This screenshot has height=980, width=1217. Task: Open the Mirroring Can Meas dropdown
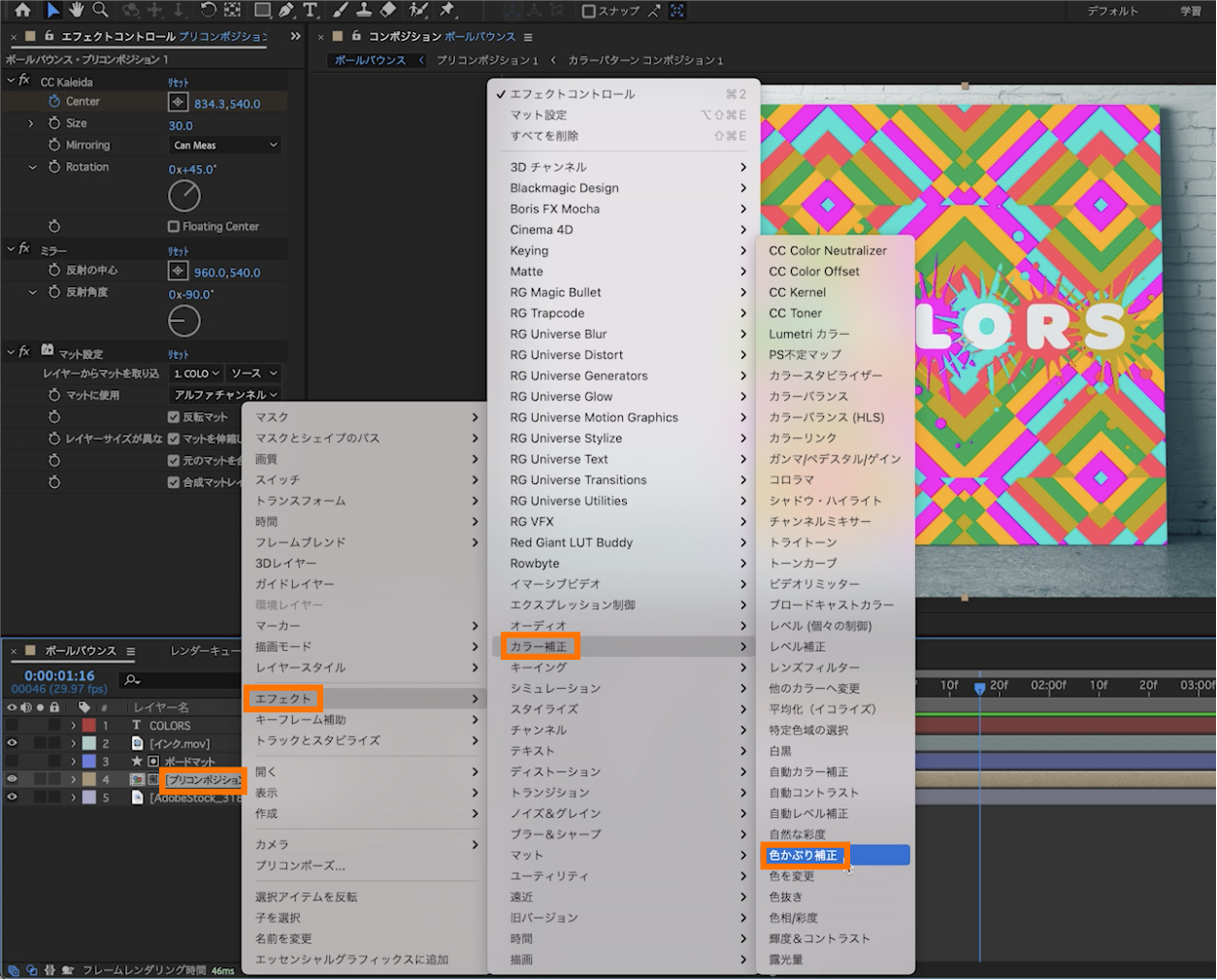225,146
